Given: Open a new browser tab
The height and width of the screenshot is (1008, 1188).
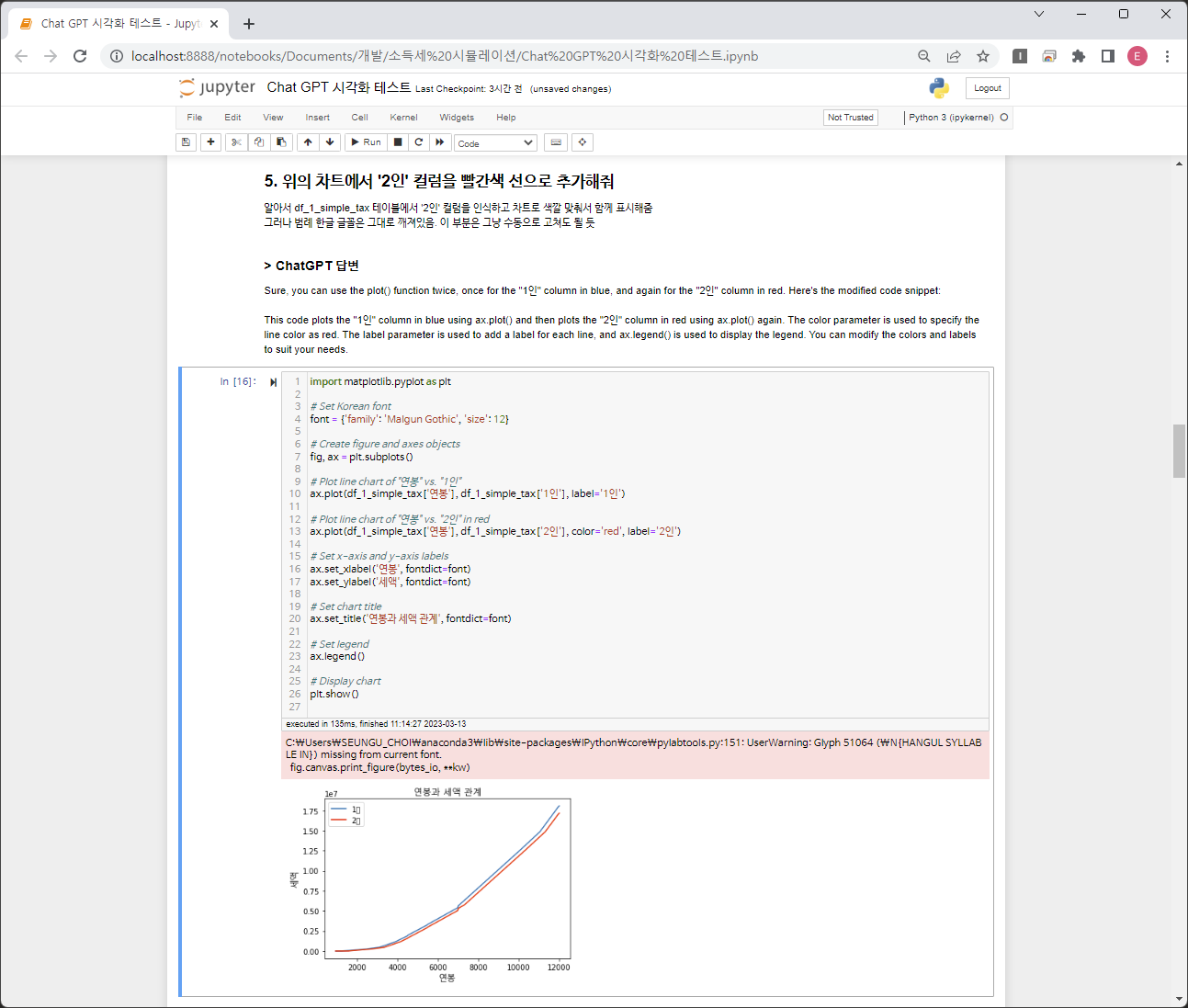Looking at the screenshot, I should click(x=249, y=24).
